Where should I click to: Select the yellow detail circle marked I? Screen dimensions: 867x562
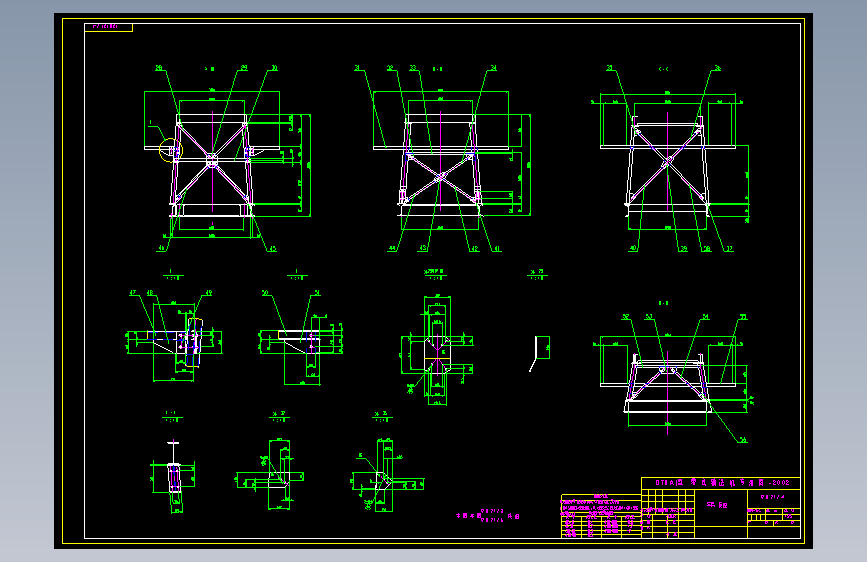[170, 150]
